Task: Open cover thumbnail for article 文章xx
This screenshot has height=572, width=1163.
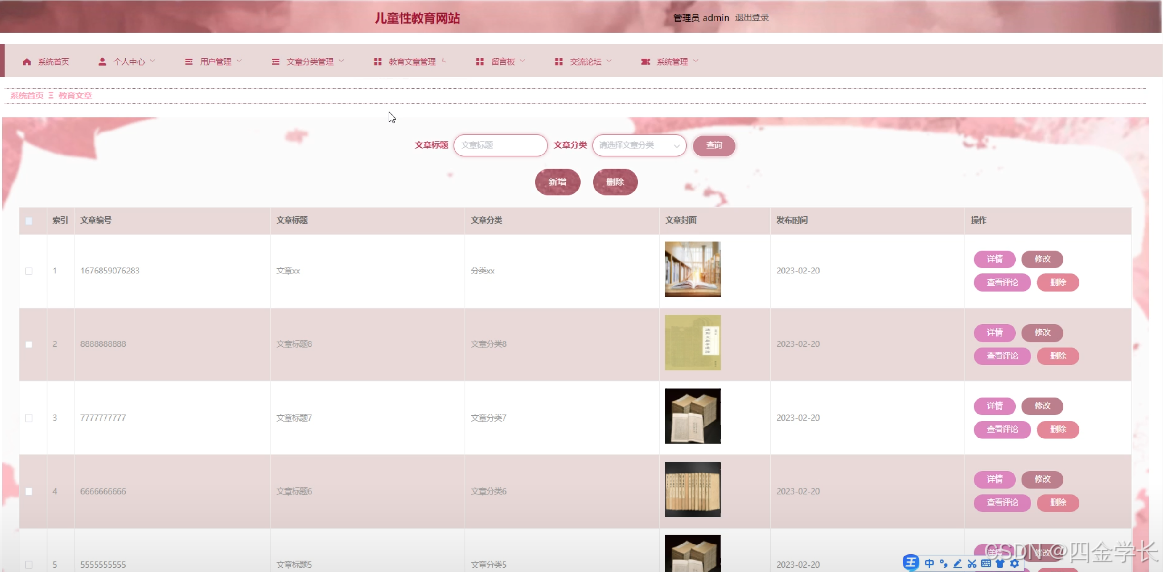Action: coord(693,269)
